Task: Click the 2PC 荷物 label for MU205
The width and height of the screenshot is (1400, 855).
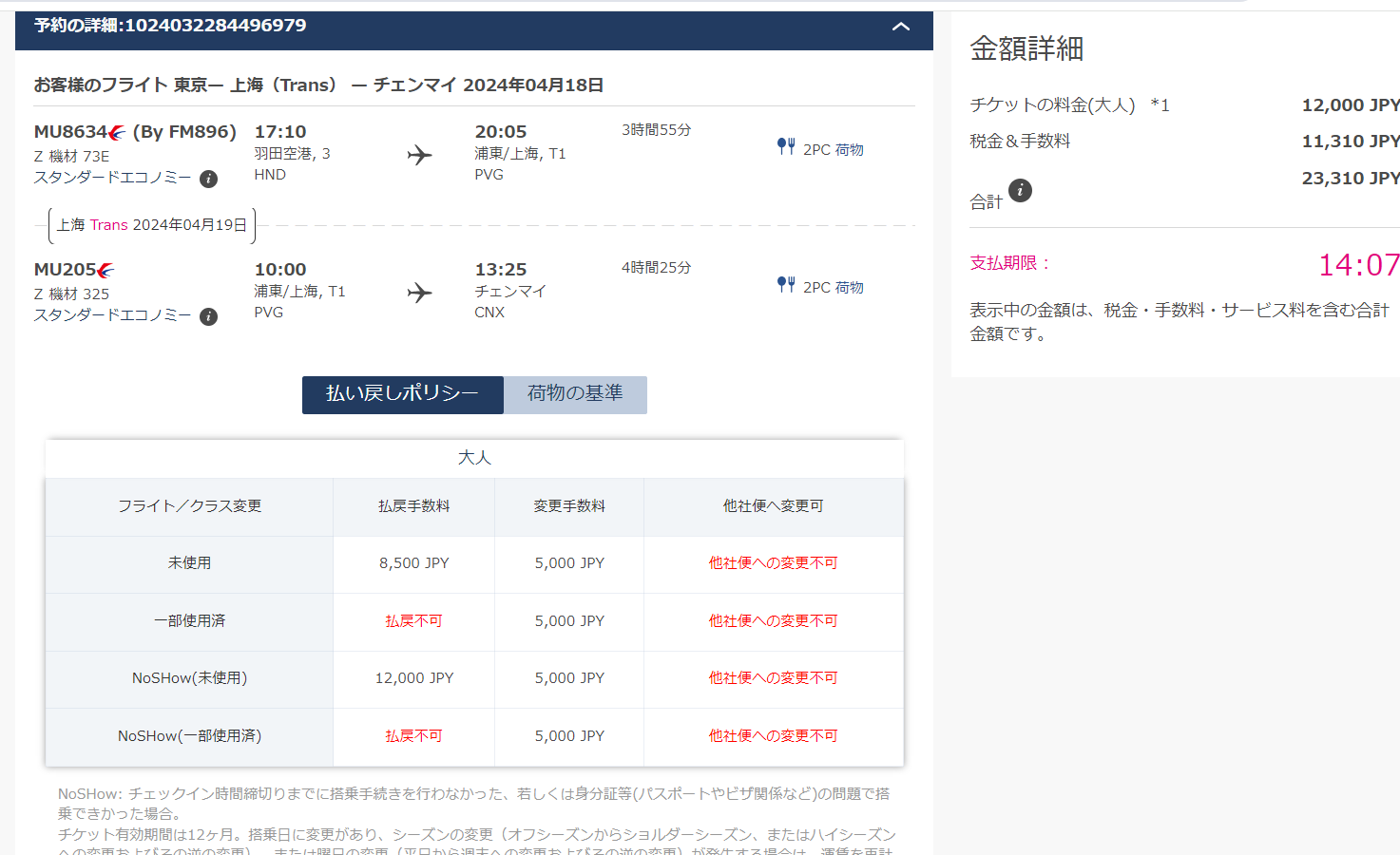Action: click(x=833, y=288)
